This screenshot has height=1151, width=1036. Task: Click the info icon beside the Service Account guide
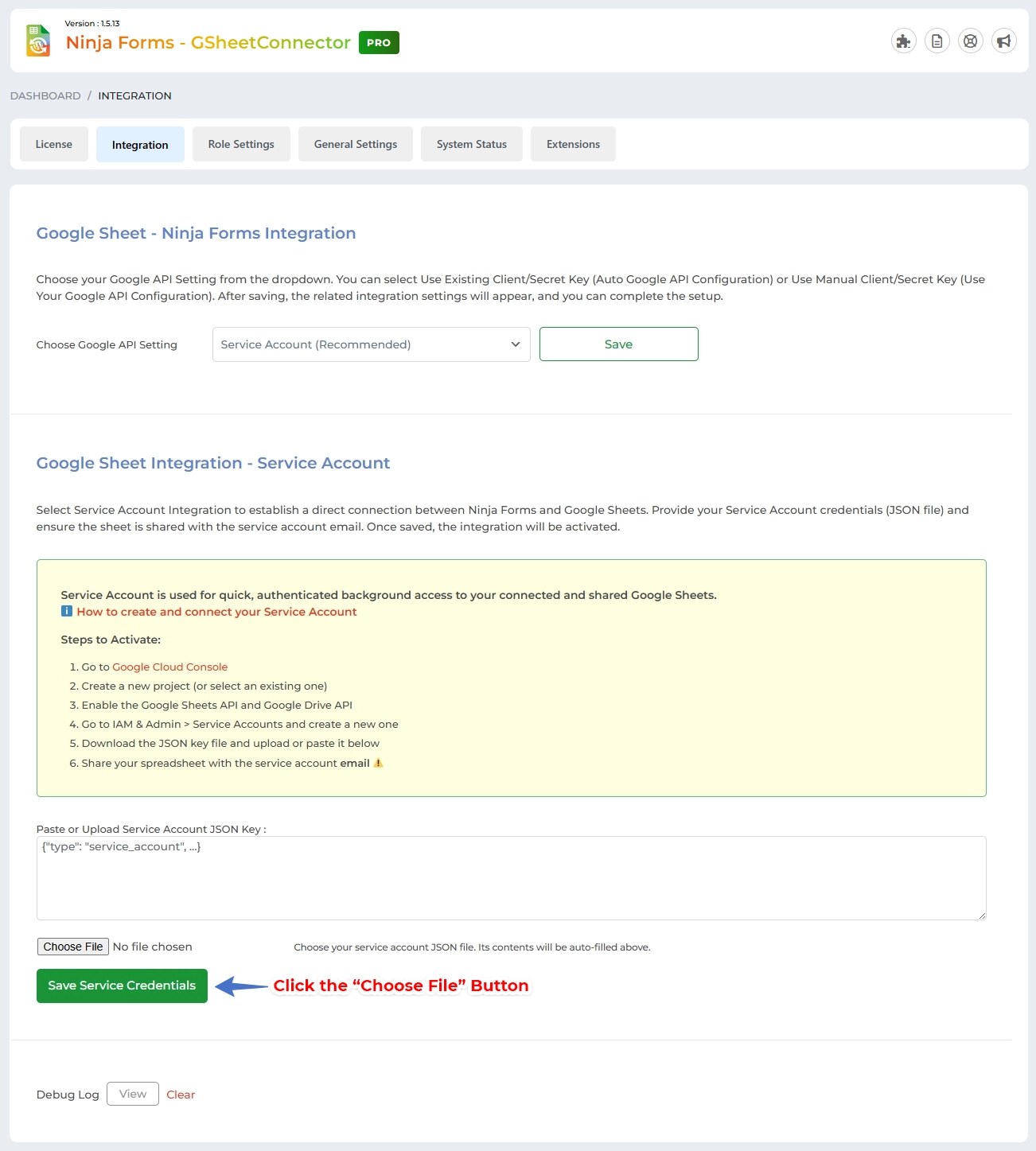coord(66,612)
